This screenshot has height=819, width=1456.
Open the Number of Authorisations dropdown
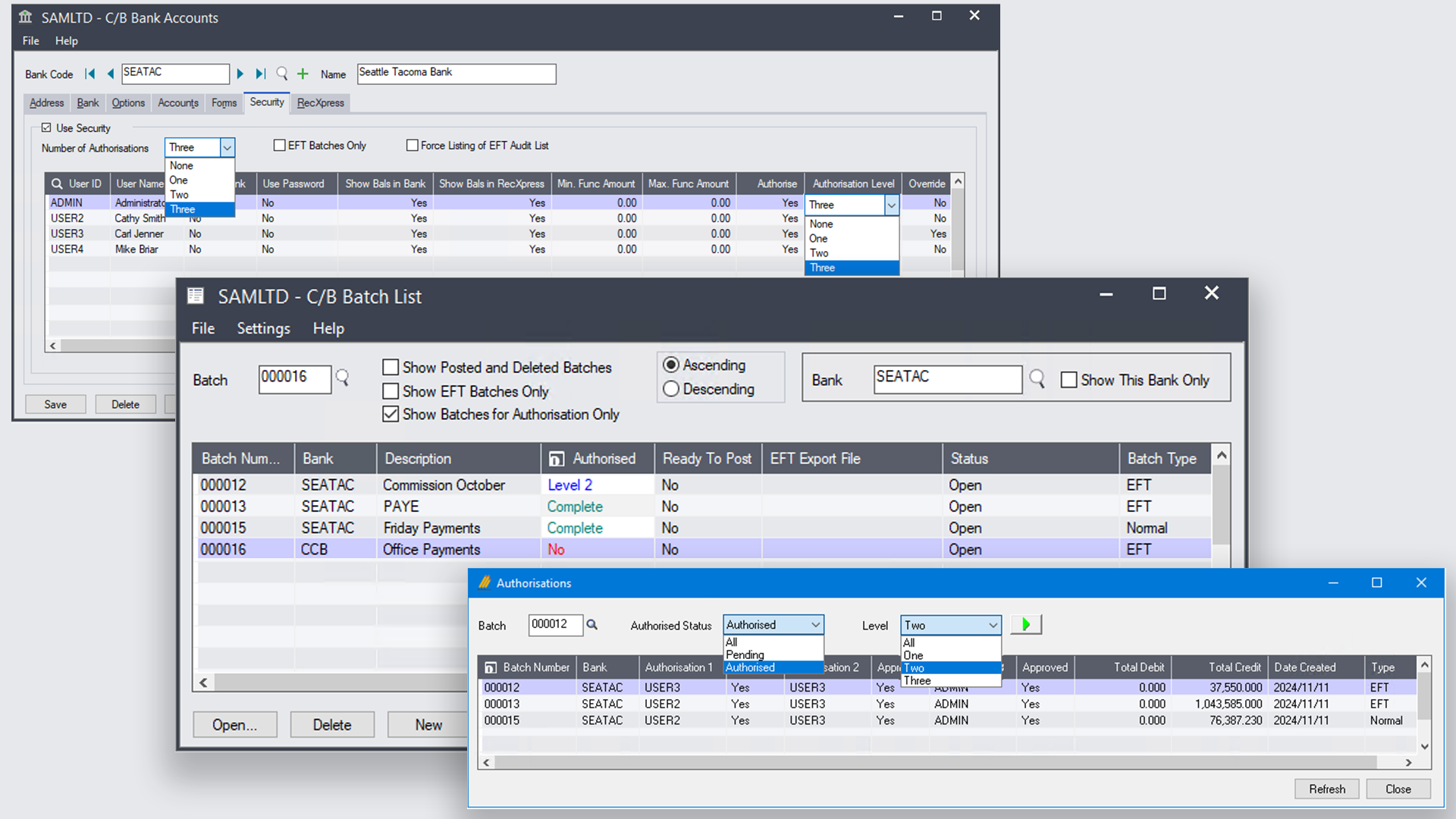coord(227,147)
